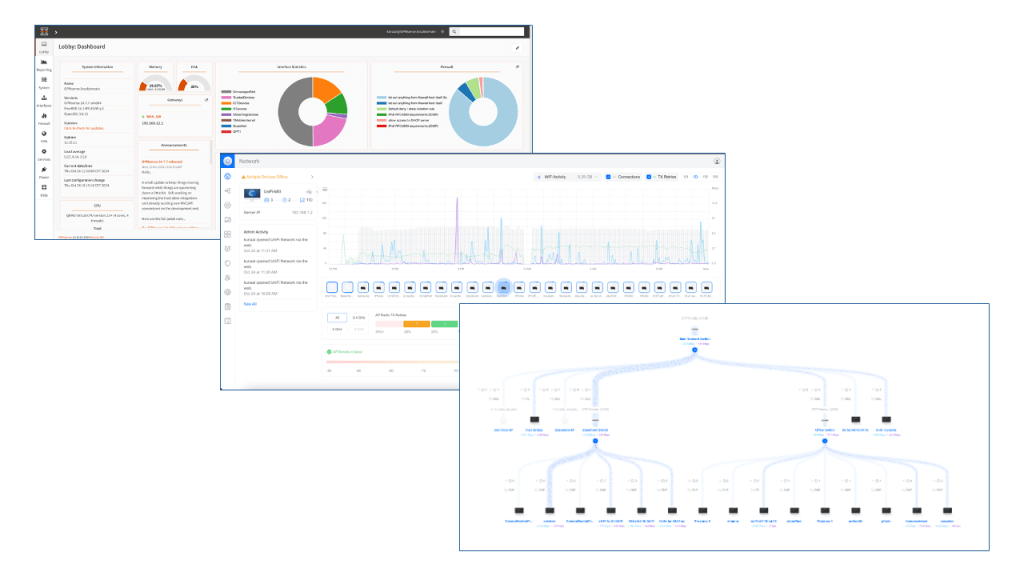Open the Services gear icon in sidebar

click(x=44, y=154)
